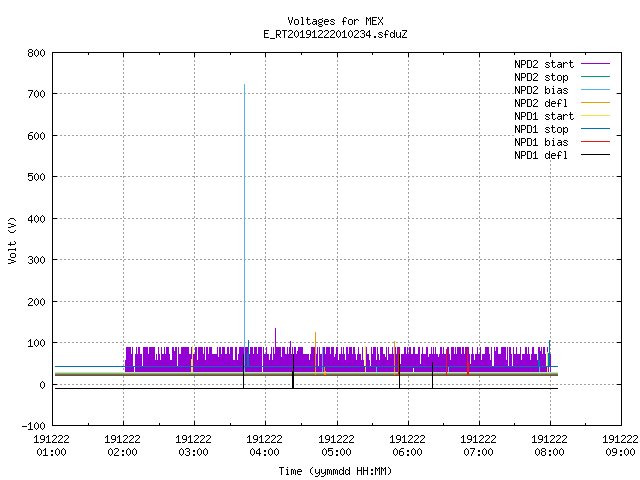The width and height of the screenshot is (640, 480).
Task: Click the 191222 04:00 time tick label
Action: [264, 446]
